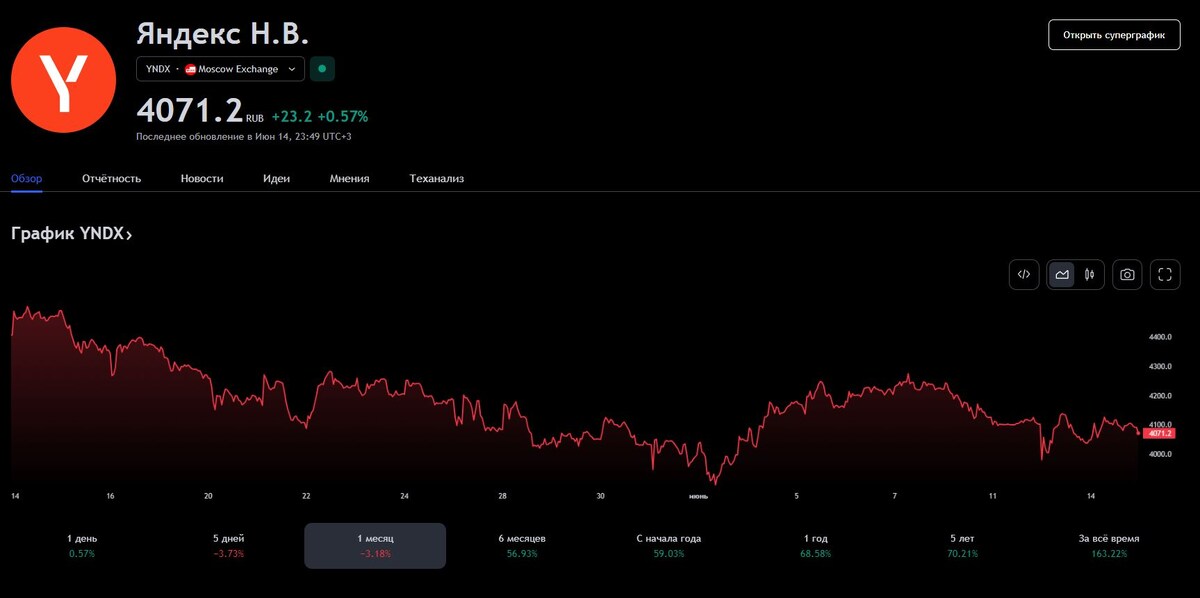Click the +23.2 +0.57% change value

tap(320, 116)
